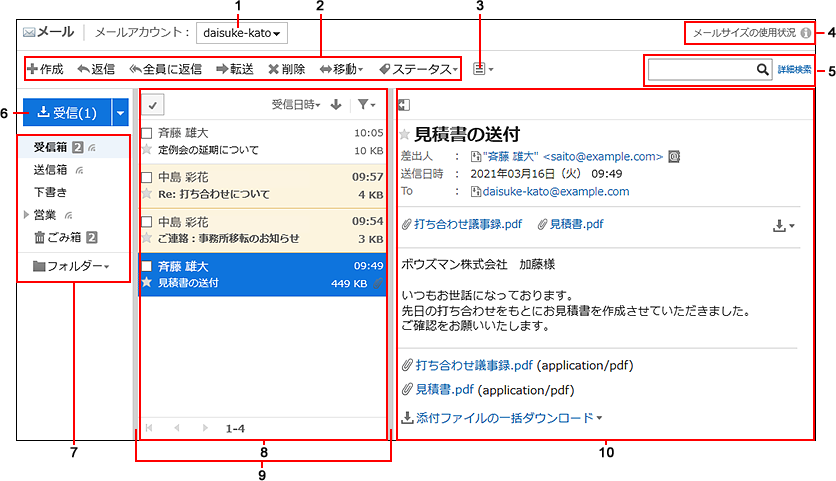This screenshot has width=836, height=481.
Task: Click sender link 斉藤 雄大 saito@example.com
Action: click(573, 157)
